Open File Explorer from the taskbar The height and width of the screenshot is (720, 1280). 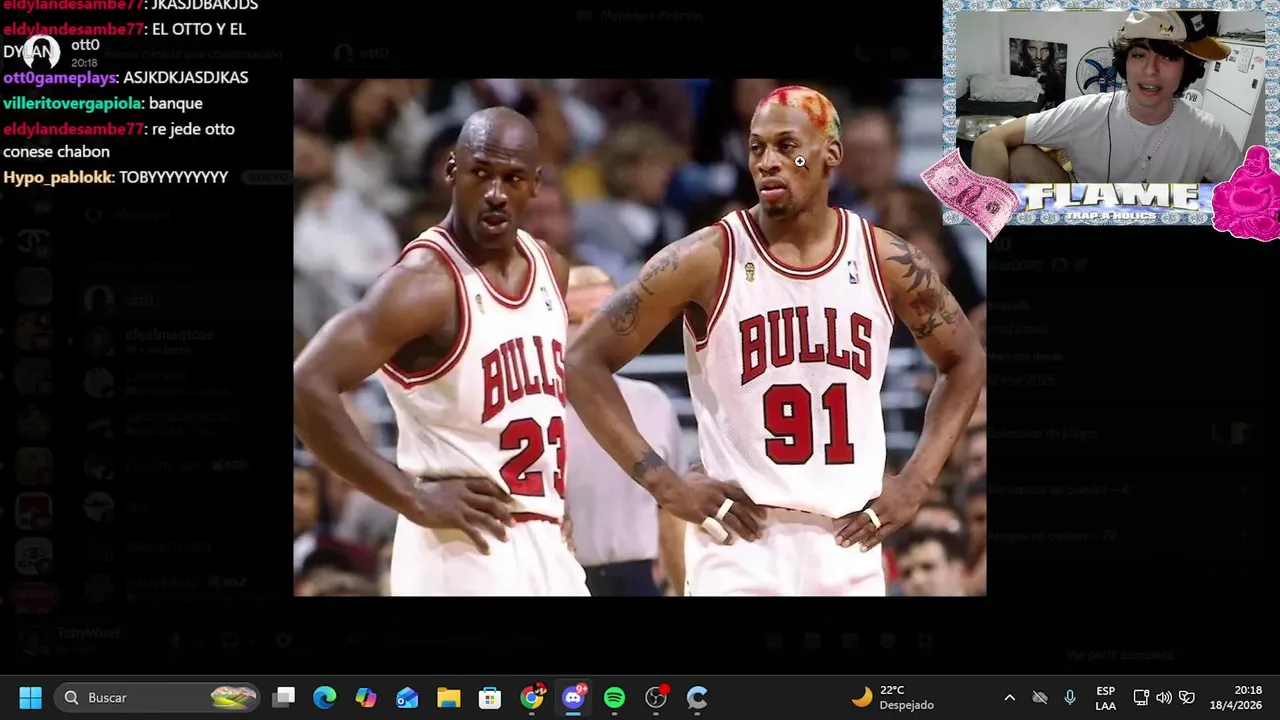(449, 697)
